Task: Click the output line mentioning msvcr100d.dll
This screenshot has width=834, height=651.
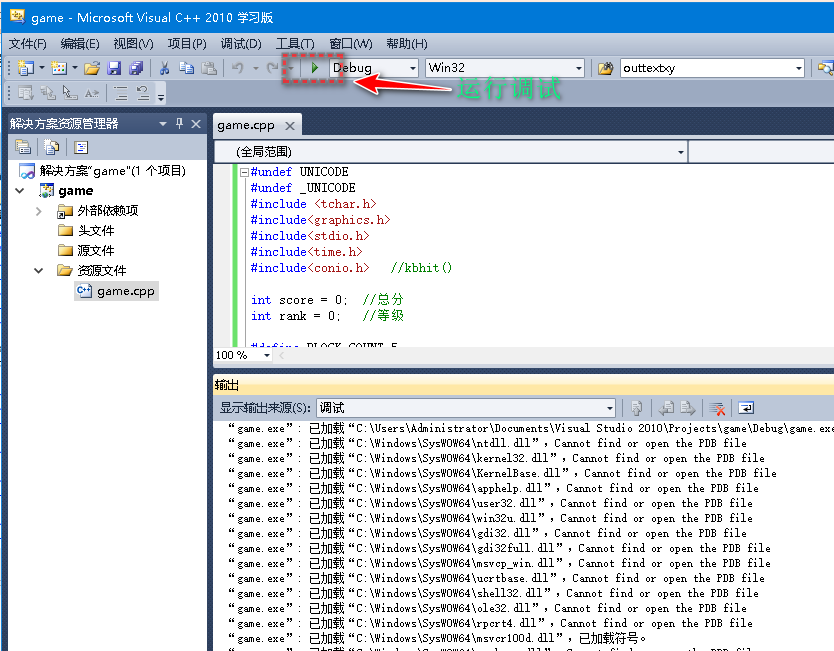Action: coord(437,638)
